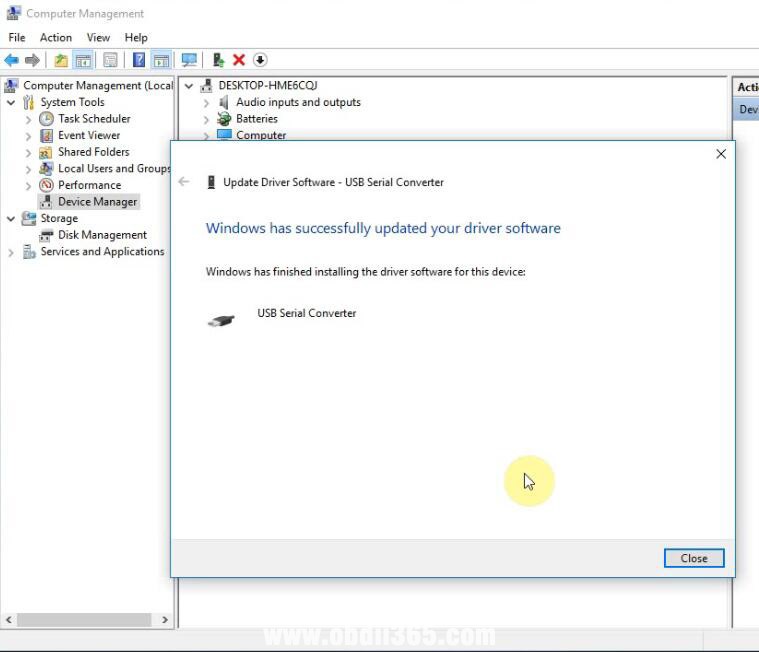The image size is (759, 652).
Task: Click 'Windows has successfully updated' heading
Action: (x=383, y=228)
